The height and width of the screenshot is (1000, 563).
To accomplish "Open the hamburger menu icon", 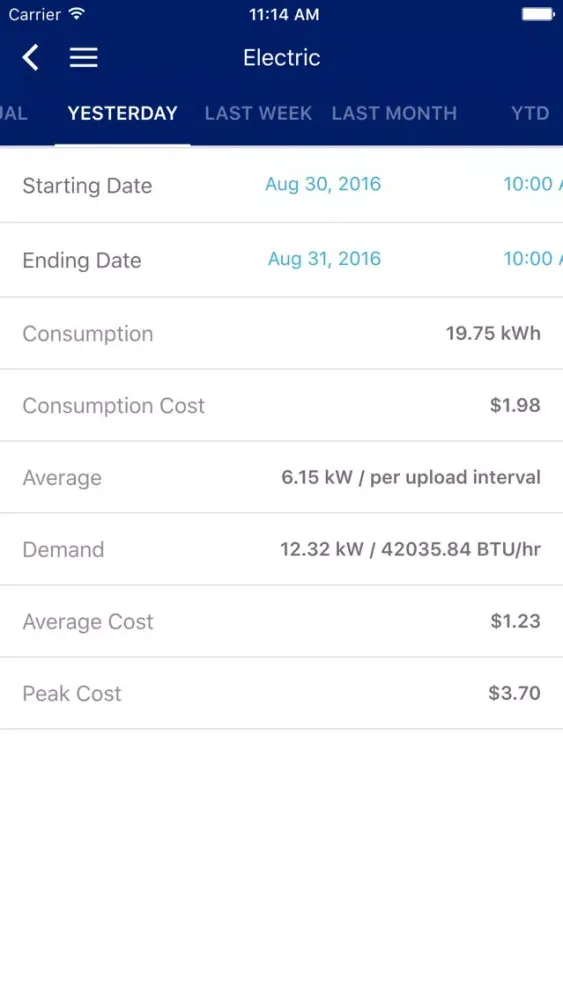I will [84, 57].
